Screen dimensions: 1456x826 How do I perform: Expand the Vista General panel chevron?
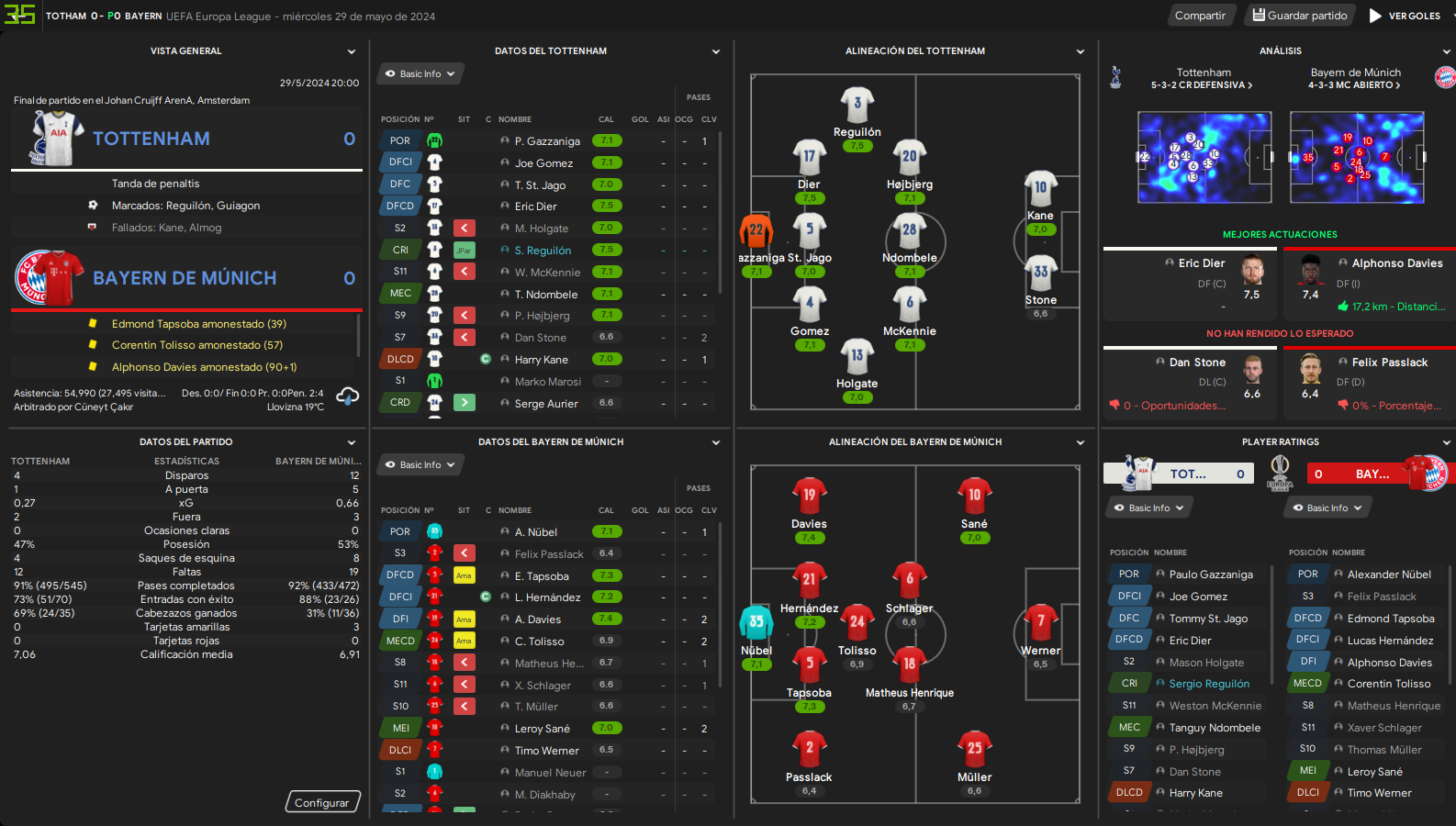coord(352,51)
